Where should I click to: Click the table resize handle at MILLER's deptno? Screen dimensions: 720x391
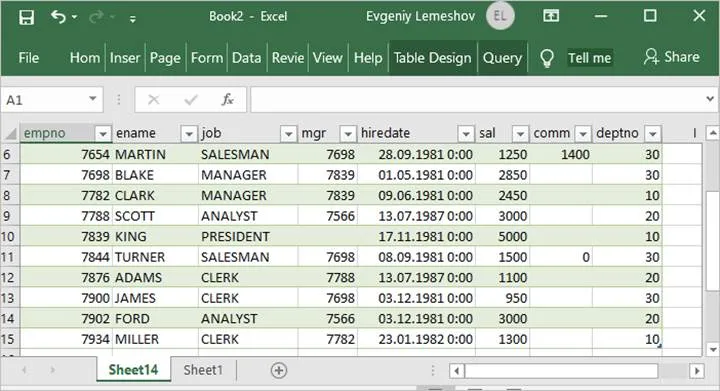pyautogui.click(x=660, y=346)
